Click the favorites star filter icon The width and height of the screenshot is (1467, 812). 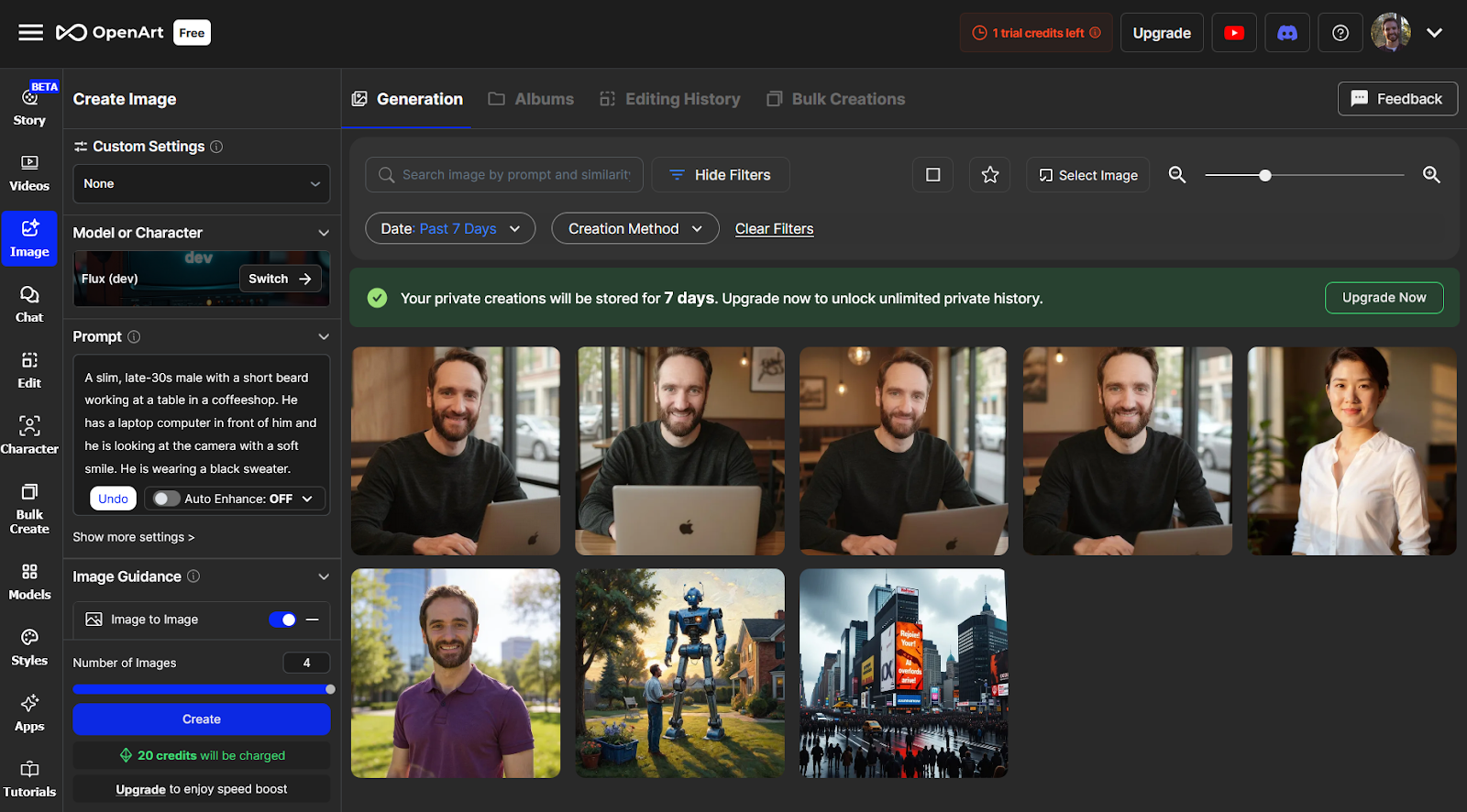[x=989, y=175]
